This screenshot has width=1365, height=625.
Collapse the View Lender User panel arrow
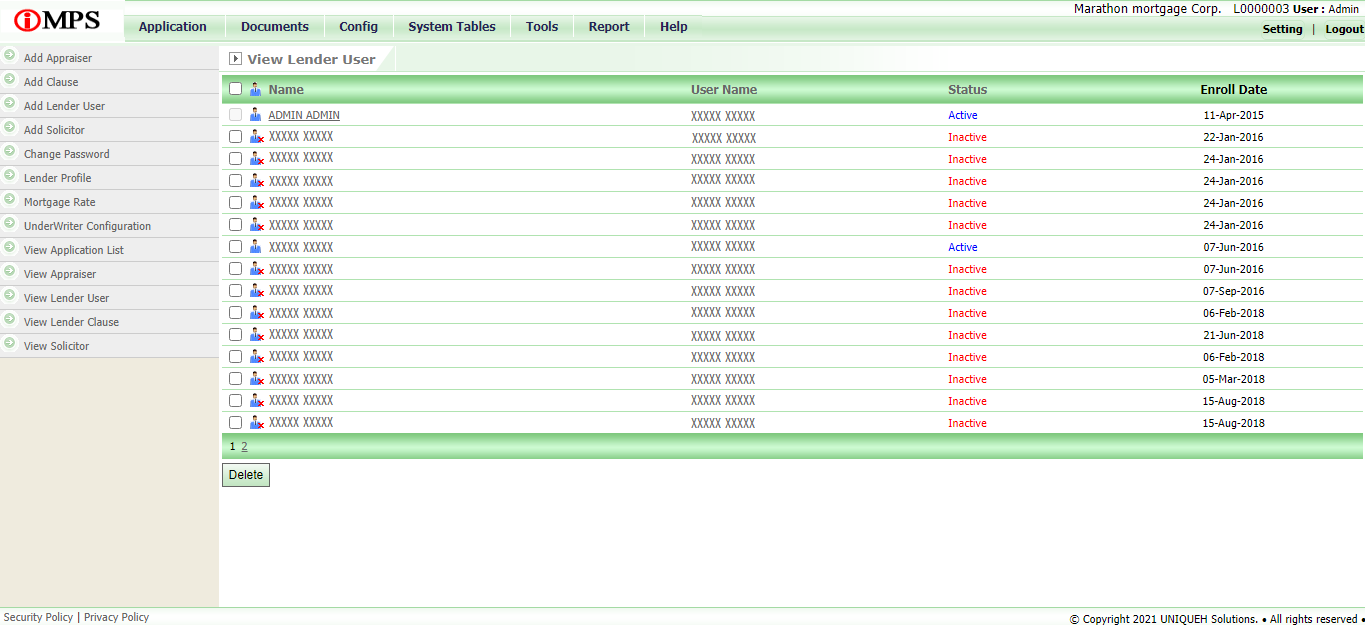coord(236,59)
